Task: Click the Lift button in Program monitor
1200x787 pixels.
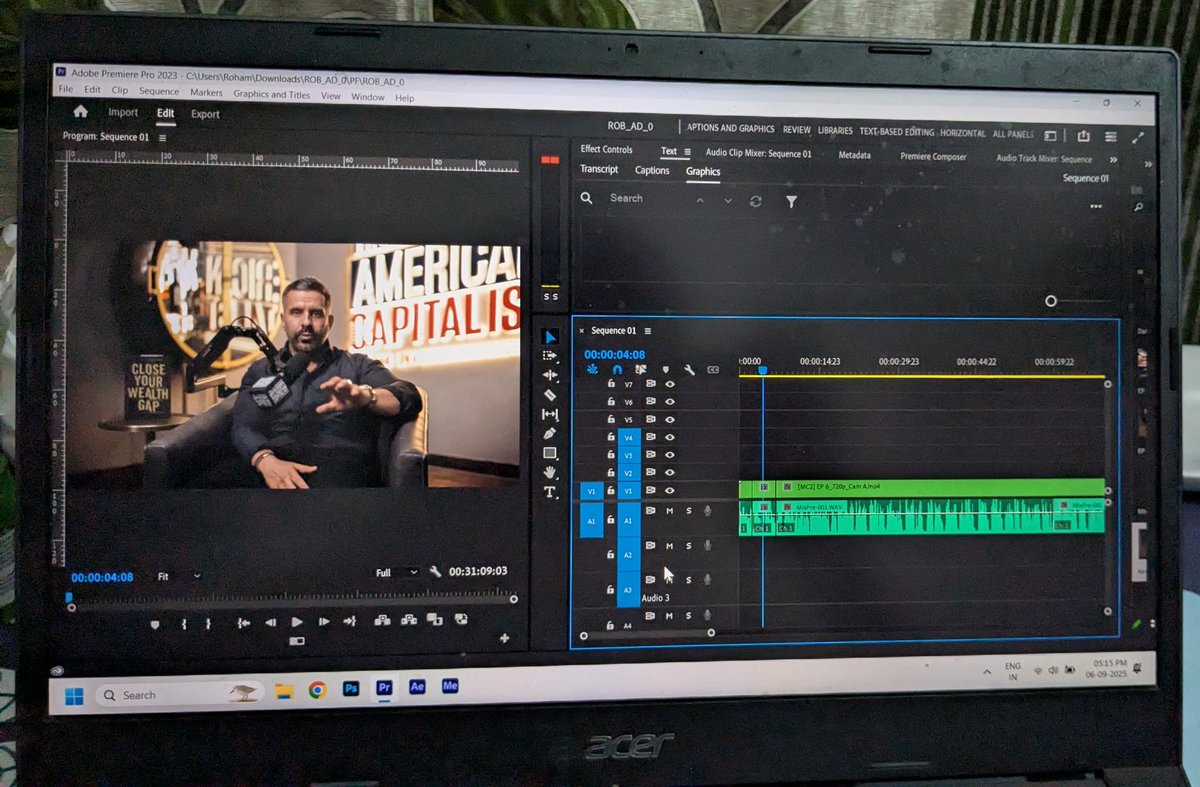Action: click(382, 620)
